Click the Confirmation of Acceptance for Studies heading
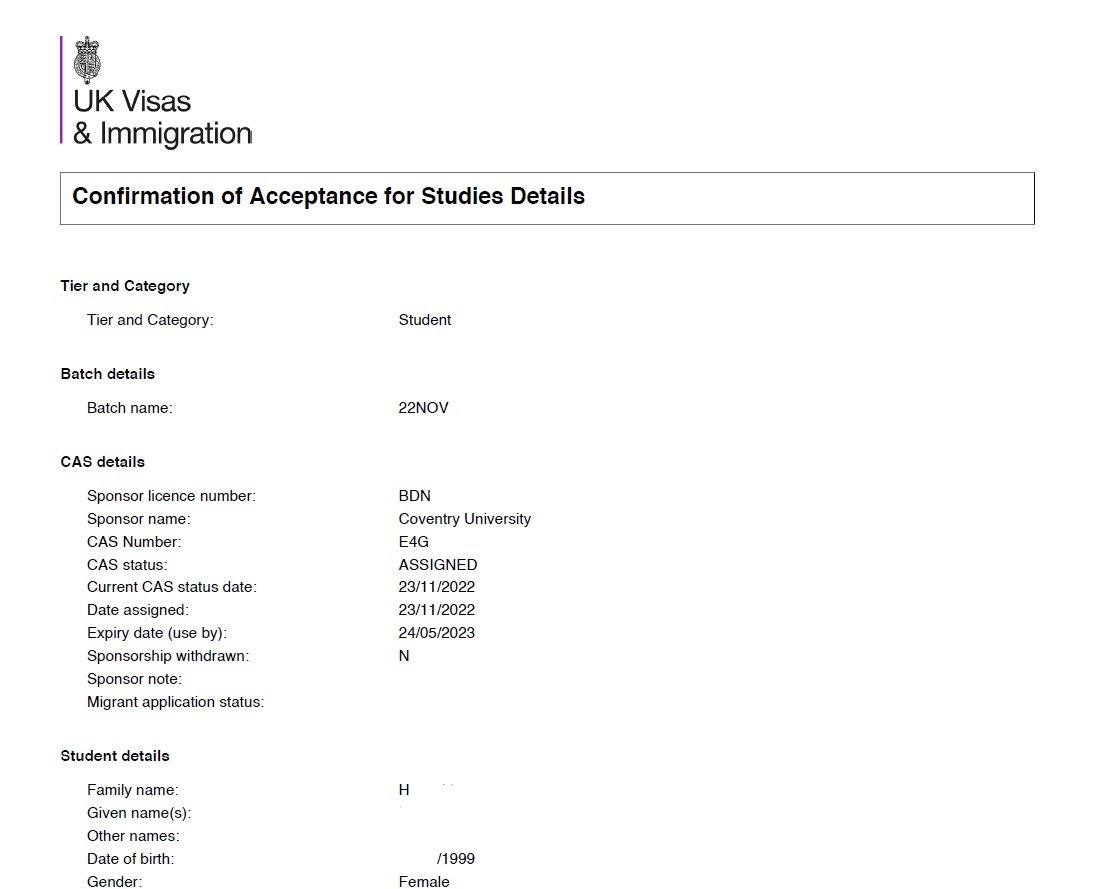 tap(328, 196)
